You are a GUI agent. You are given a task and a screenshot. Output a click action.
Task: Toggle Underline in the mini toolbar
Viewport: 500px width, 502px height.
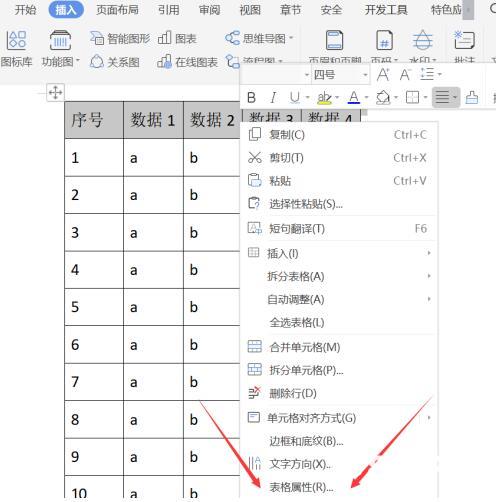coord(295,98)
